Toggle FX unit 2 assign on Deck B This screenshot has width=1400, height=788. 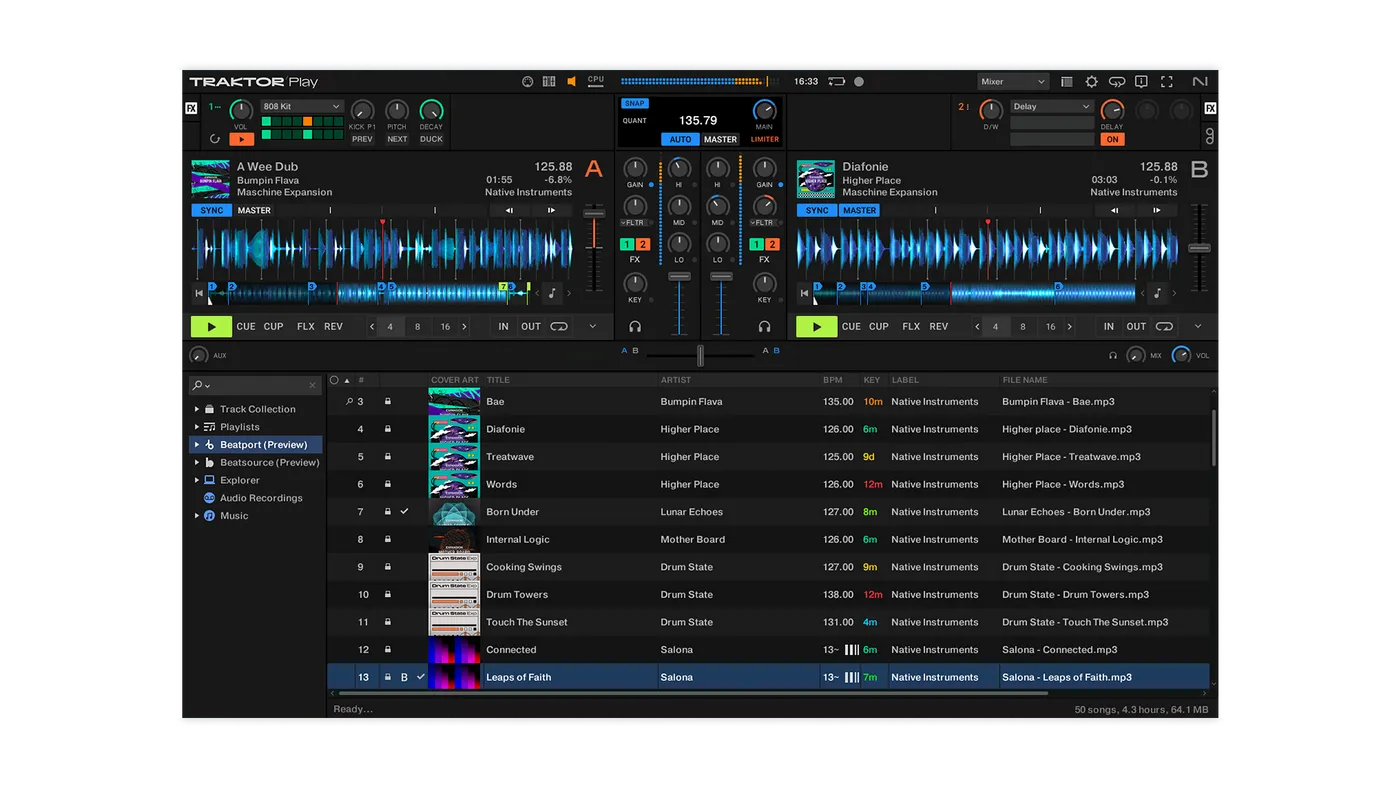click(772, 244)
